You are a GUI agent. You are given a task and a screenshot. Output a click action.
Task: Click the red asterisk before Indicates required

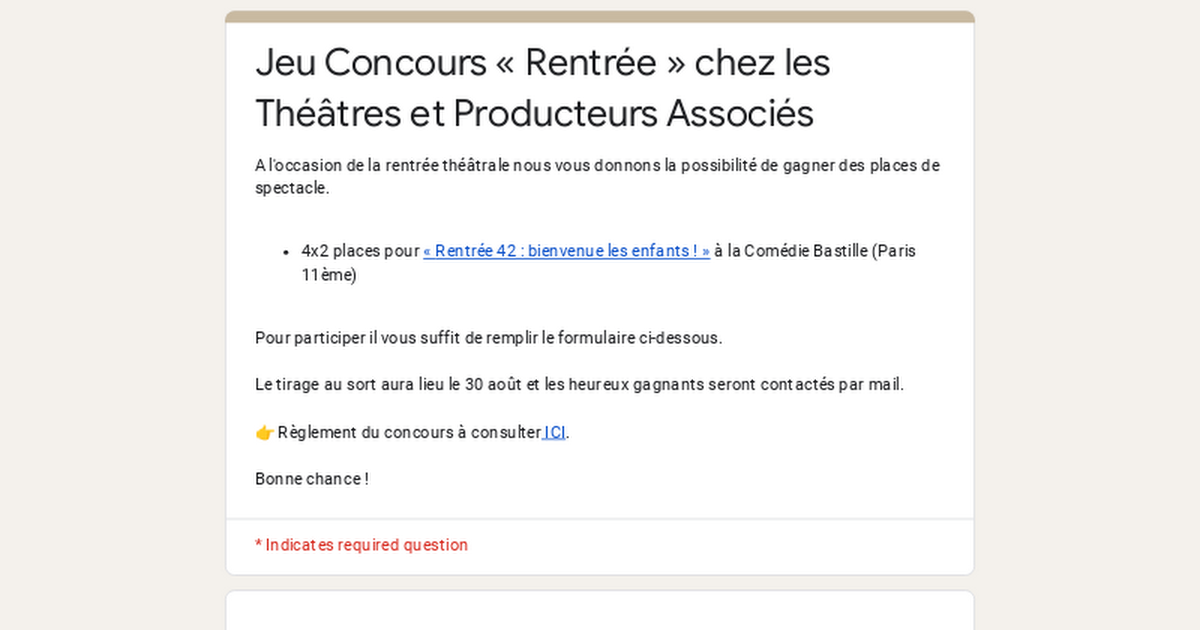tap(258, 545)
